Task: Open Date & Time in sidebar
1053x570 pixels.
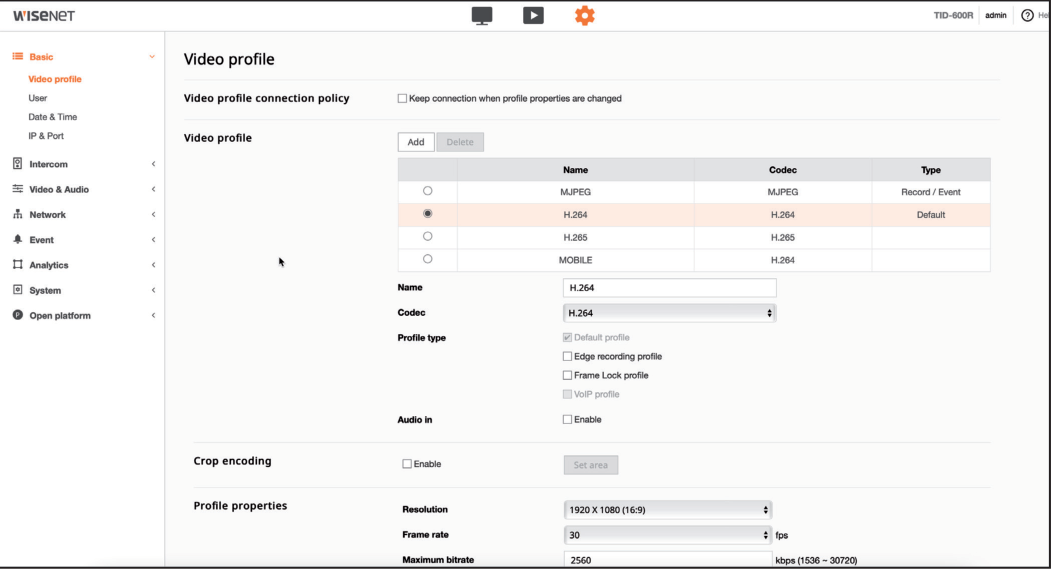Action: pos(52,117)
